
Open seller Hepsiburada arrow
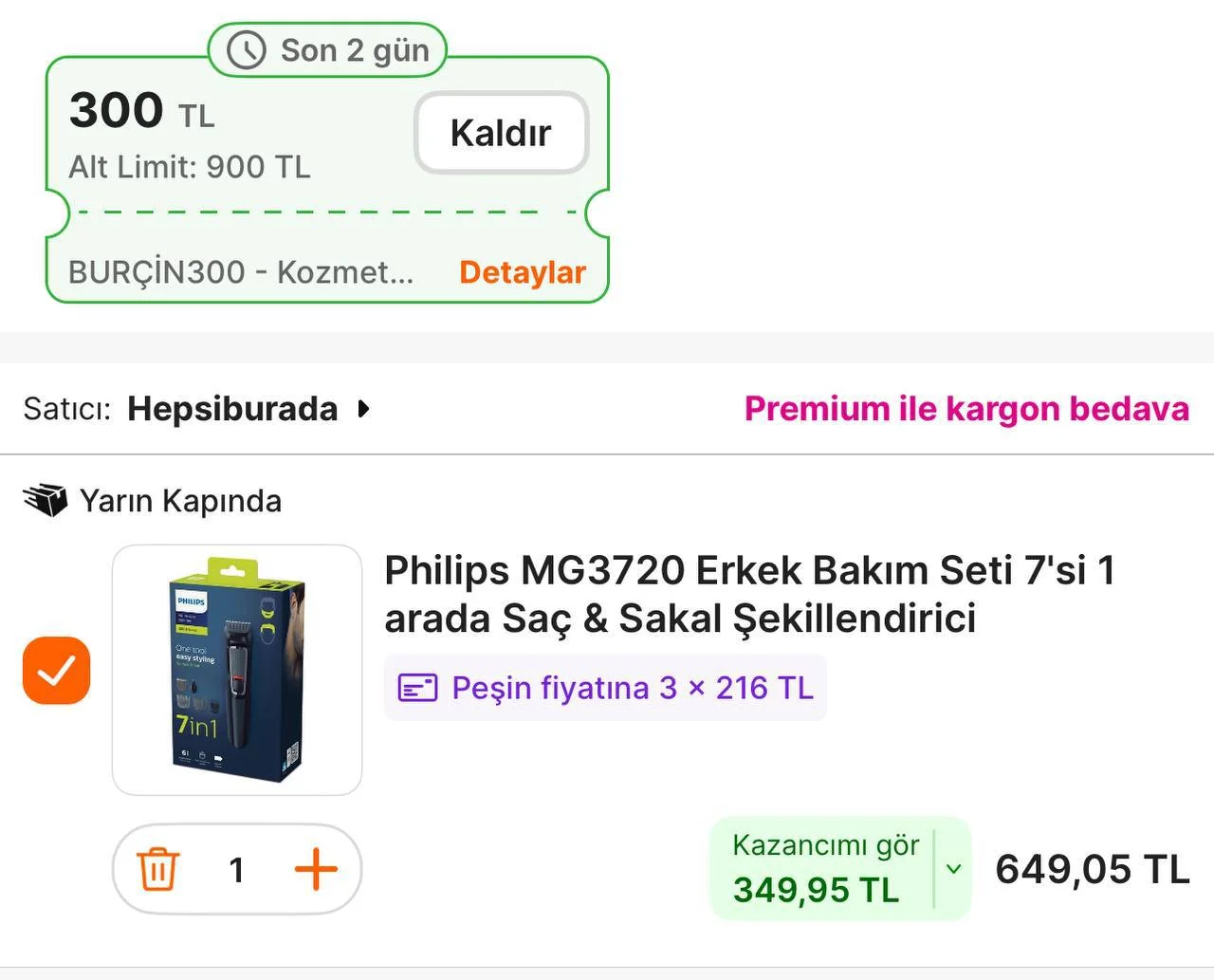point(363,409)
